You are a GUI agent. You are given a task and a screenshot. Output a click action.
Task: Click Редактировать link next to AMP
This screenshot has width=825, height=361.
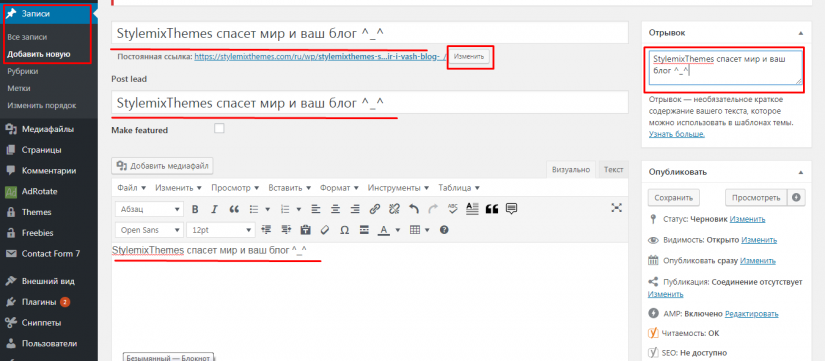click(752, 314)
